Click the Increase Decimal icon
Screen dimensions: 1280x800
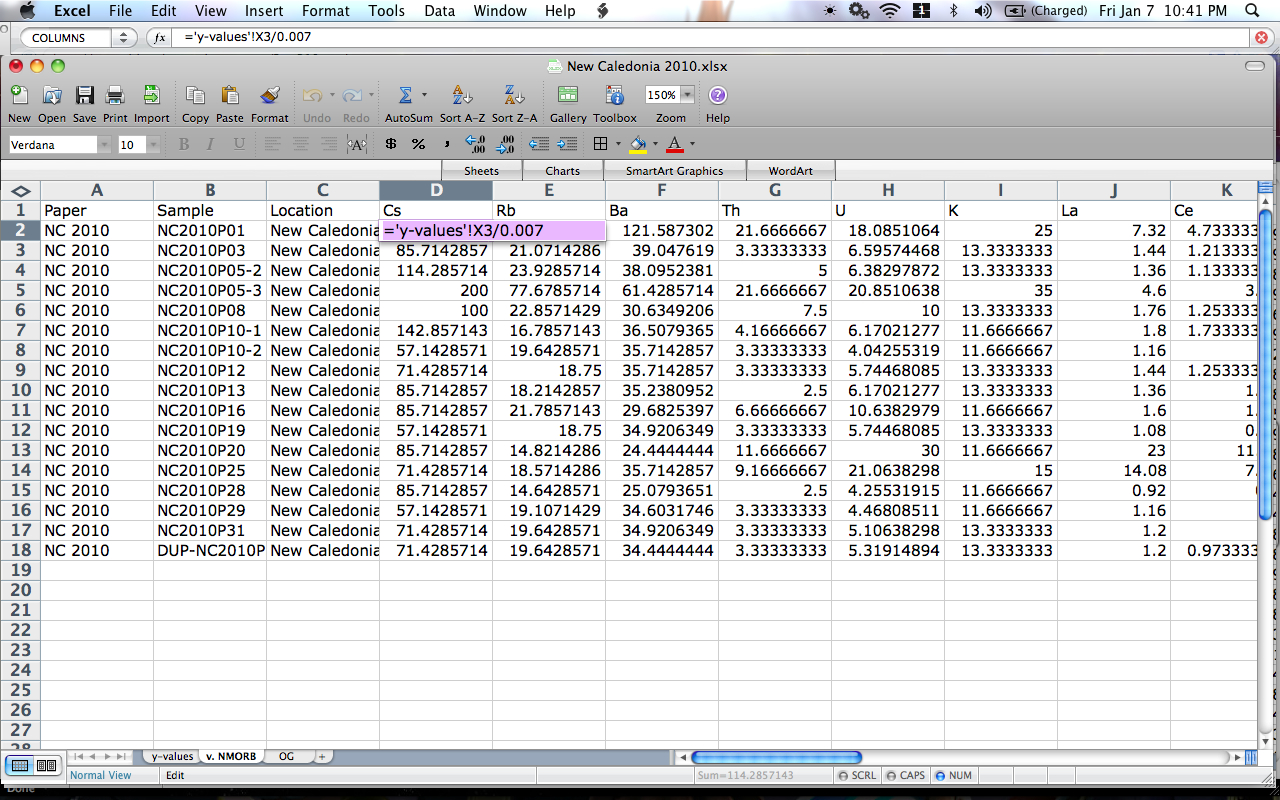(476, 145)
